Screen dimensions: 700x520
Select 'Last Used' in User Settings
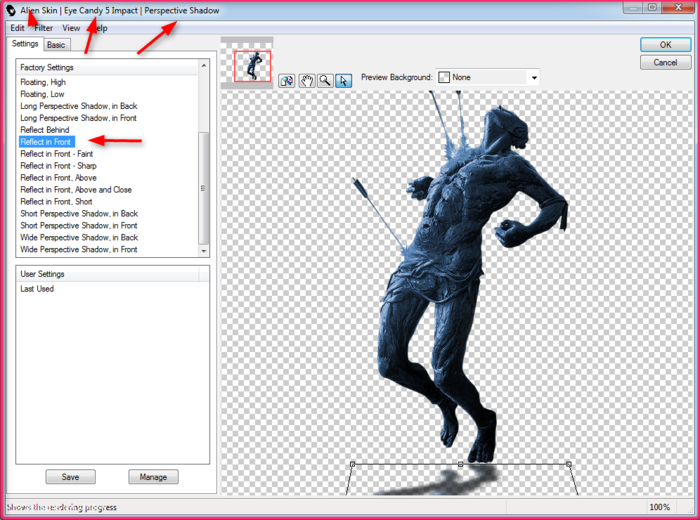[37, 289]
